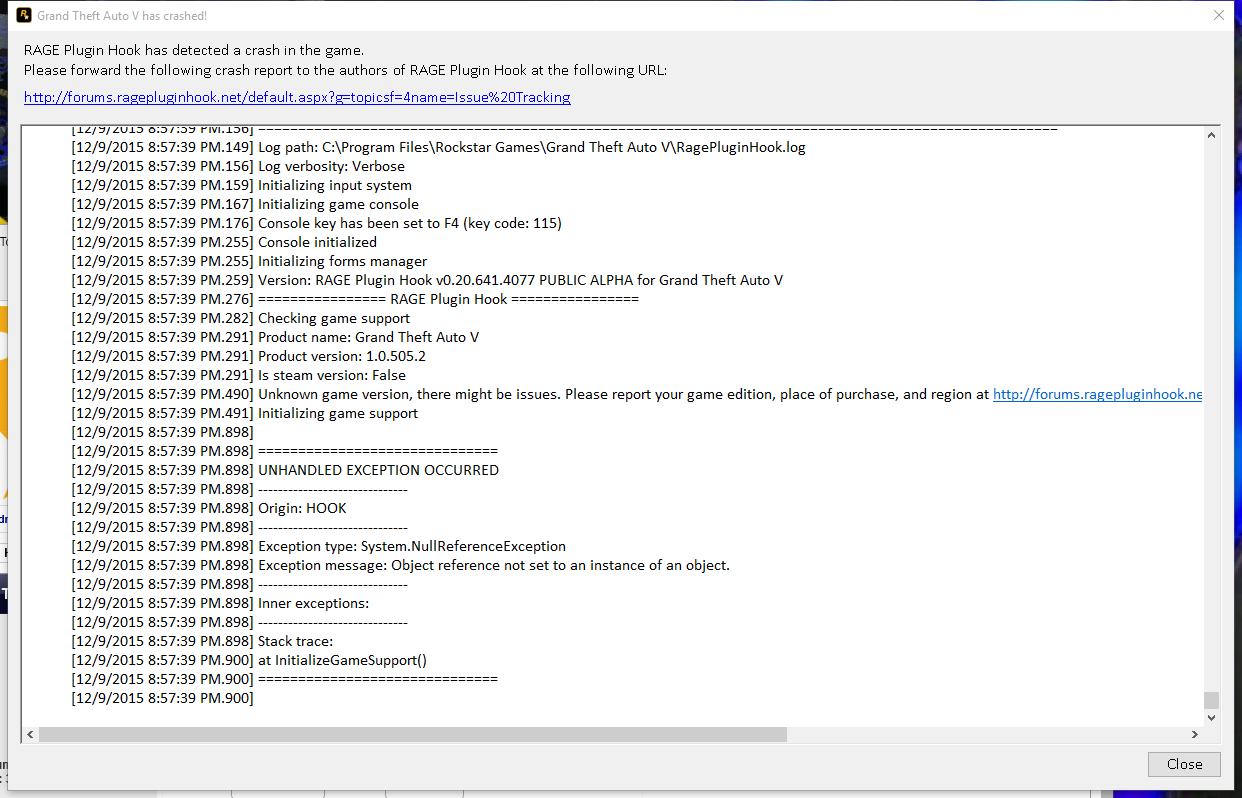Click the horizontal scrollbar thumb
Image resolution: width=1242 pixels, height=798 pixels.
412,734
